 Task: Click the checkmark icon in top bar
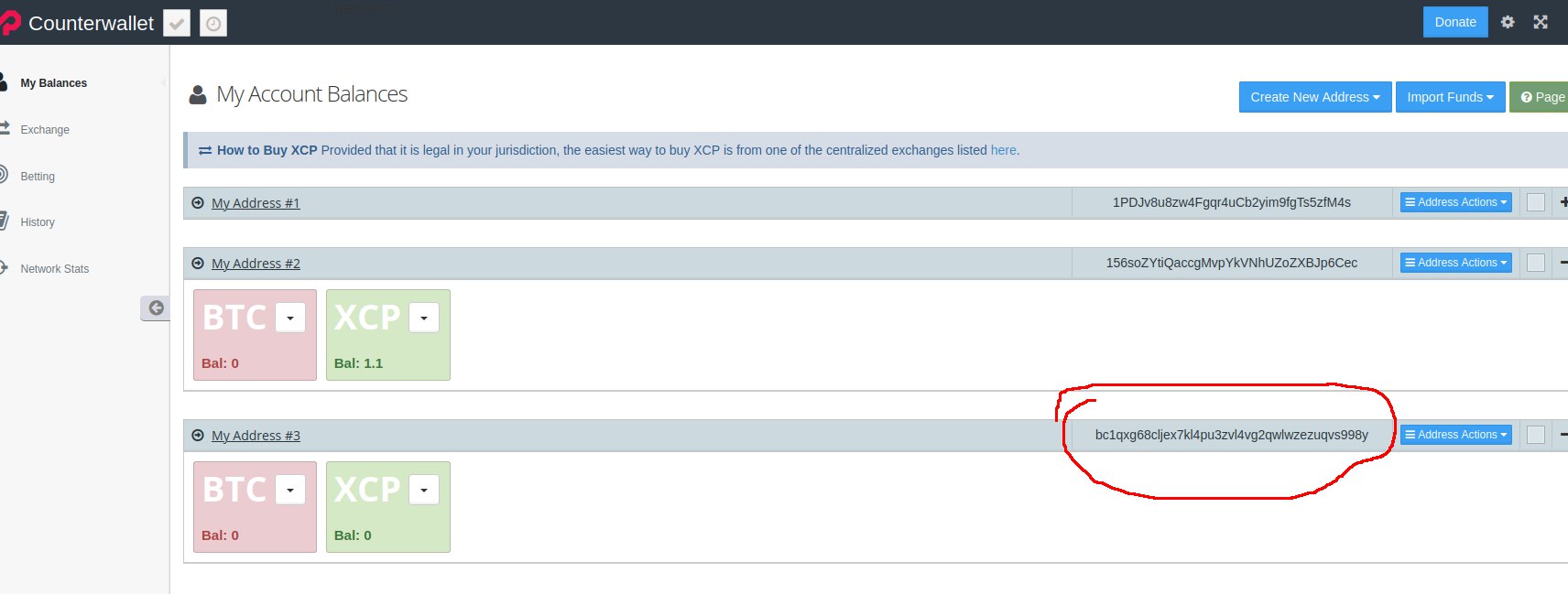coord(177,23)
